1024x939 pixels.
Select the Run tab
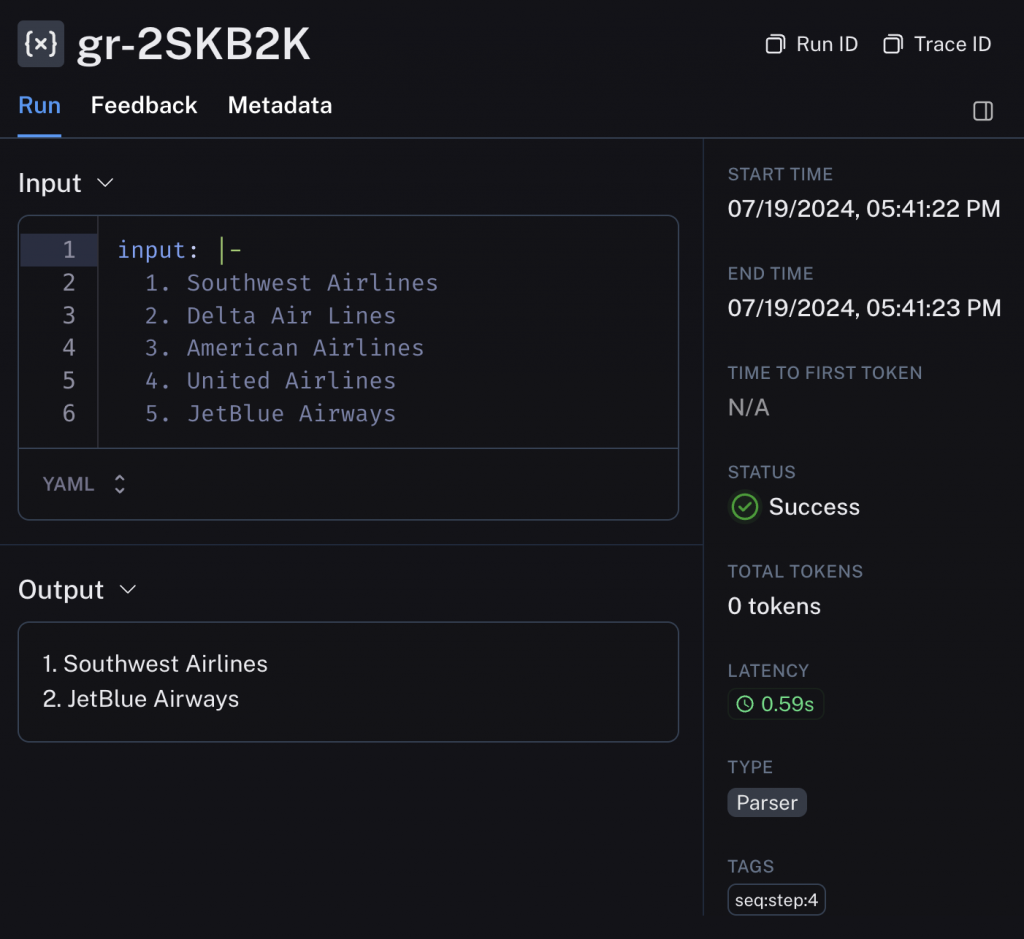click(39, 105)
